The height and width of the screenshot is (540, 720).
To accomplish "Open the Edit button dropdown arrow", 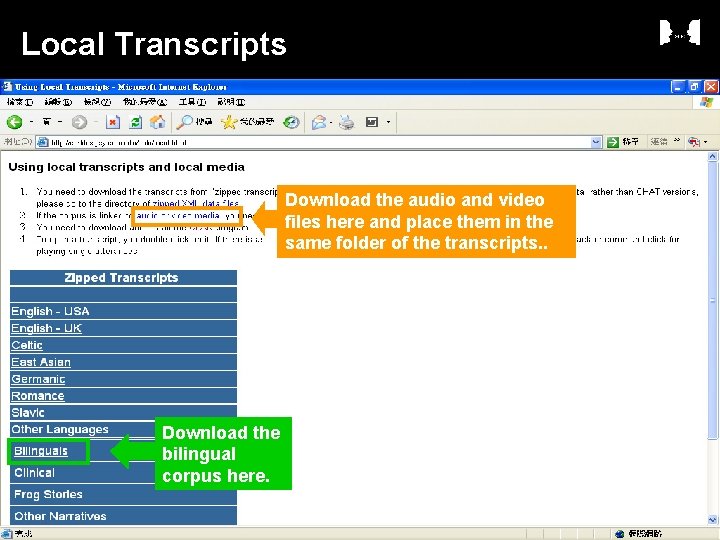I will [388, 122].
